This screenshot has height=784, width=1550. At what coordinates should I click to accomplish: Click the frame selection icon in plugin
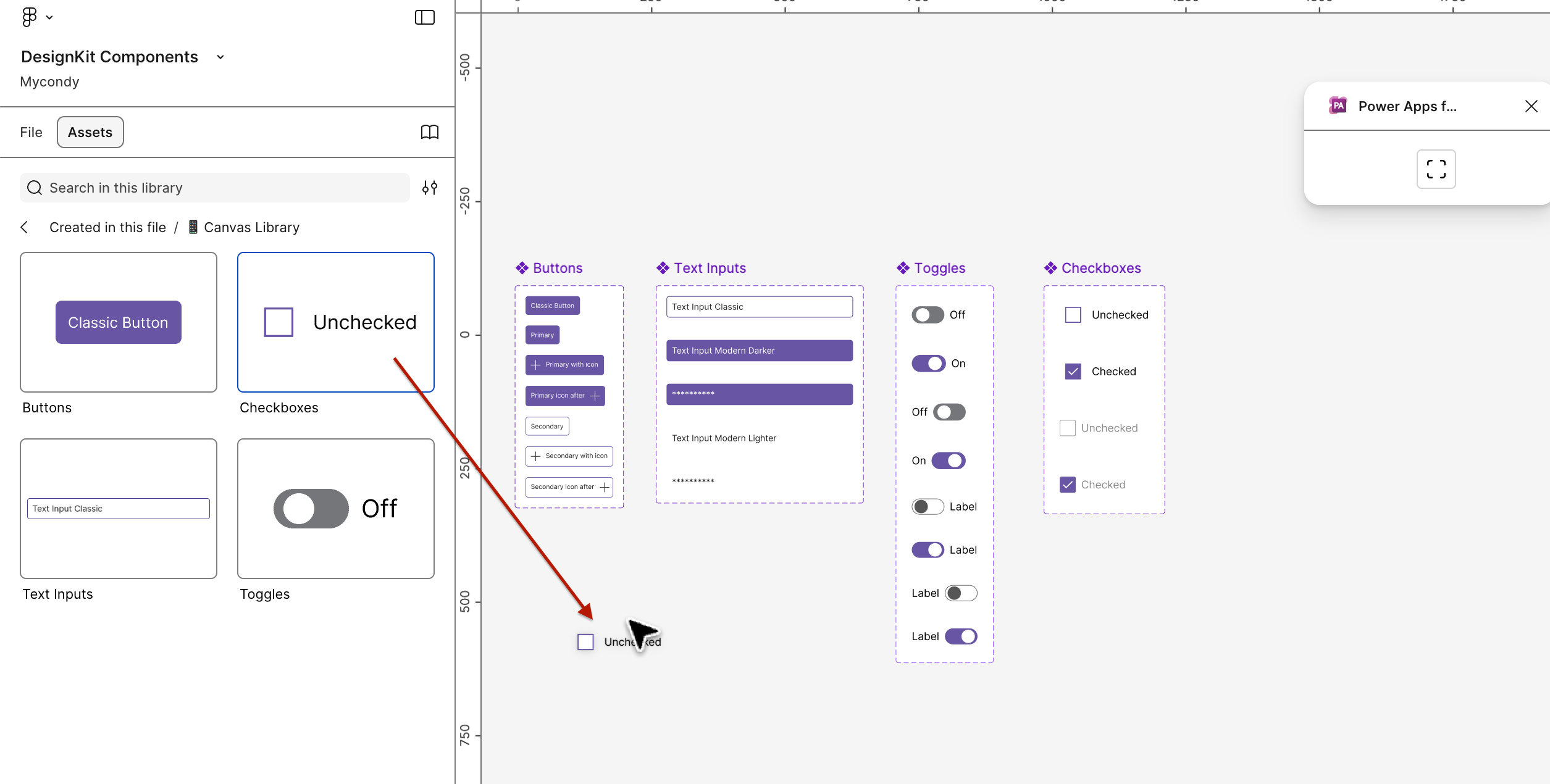[x=1436, y=169]
